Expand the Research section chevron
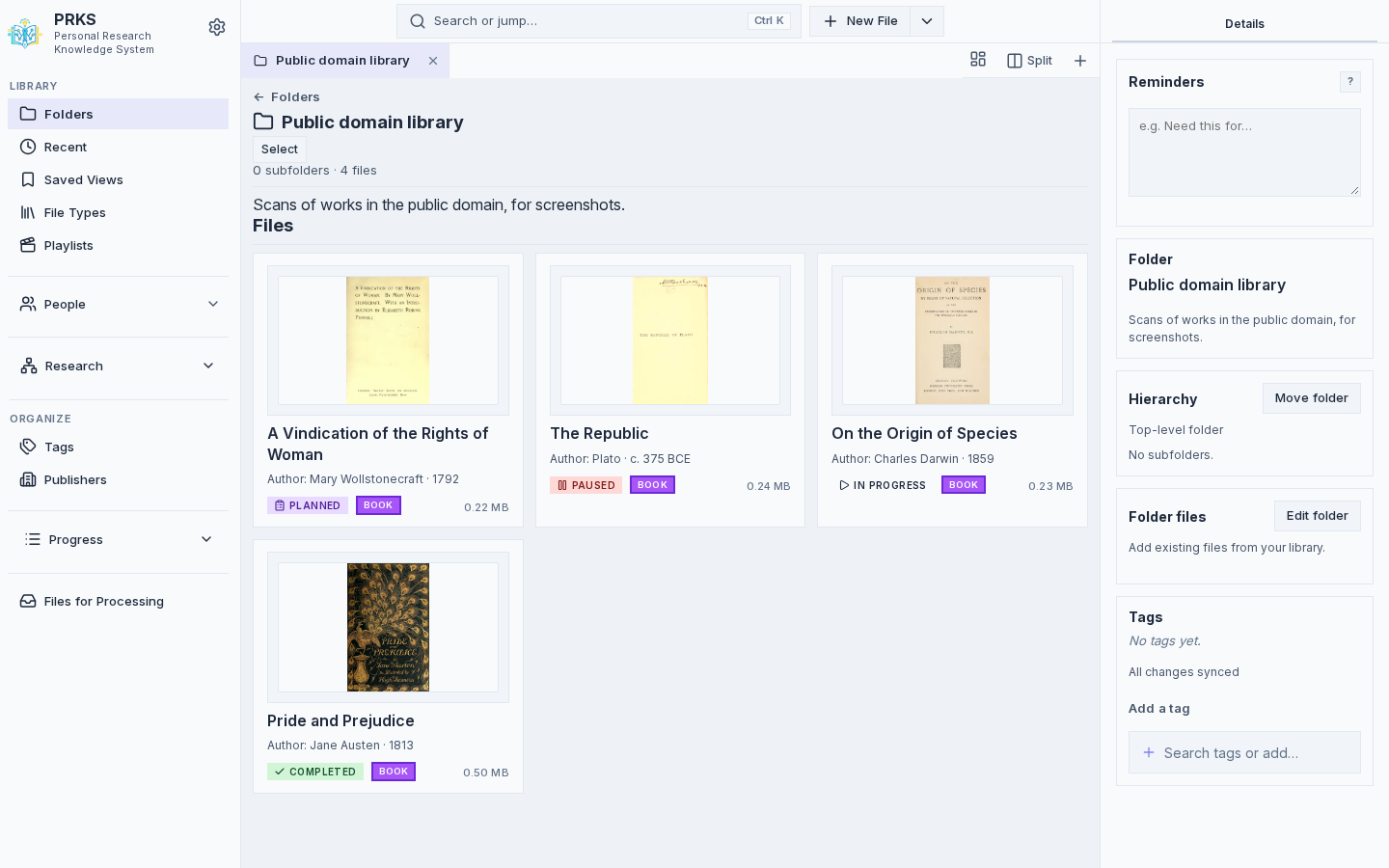 (x=208, y=366)
